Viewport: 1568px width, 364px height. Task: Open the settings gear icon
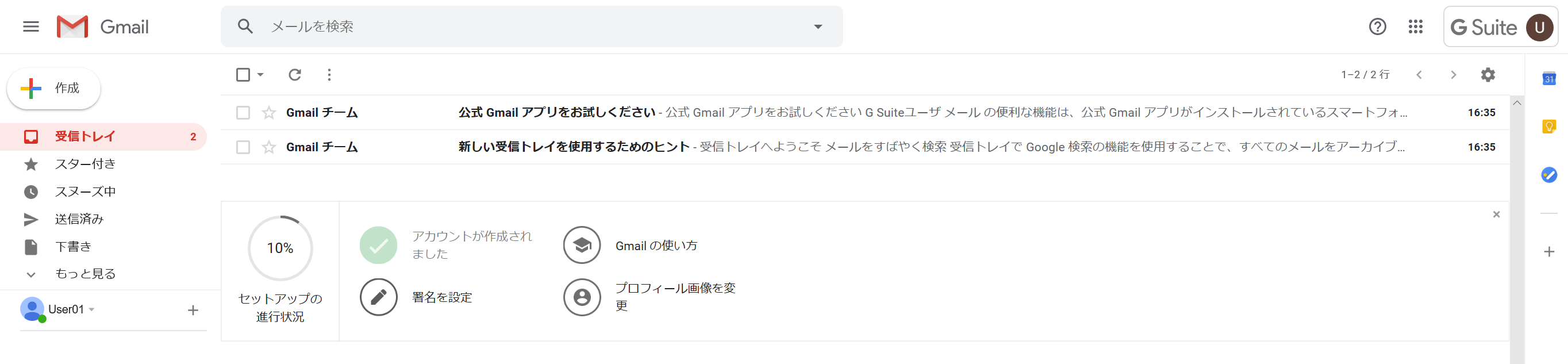point(1488,75)
